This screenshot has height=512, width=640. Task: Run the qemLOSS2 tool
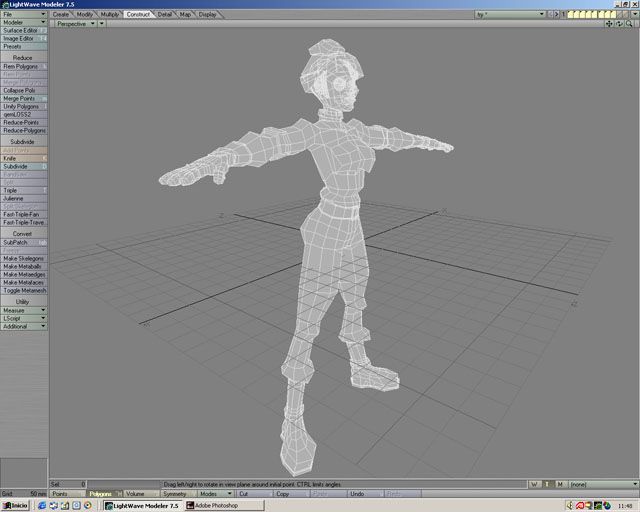click(x=24, y=115)
